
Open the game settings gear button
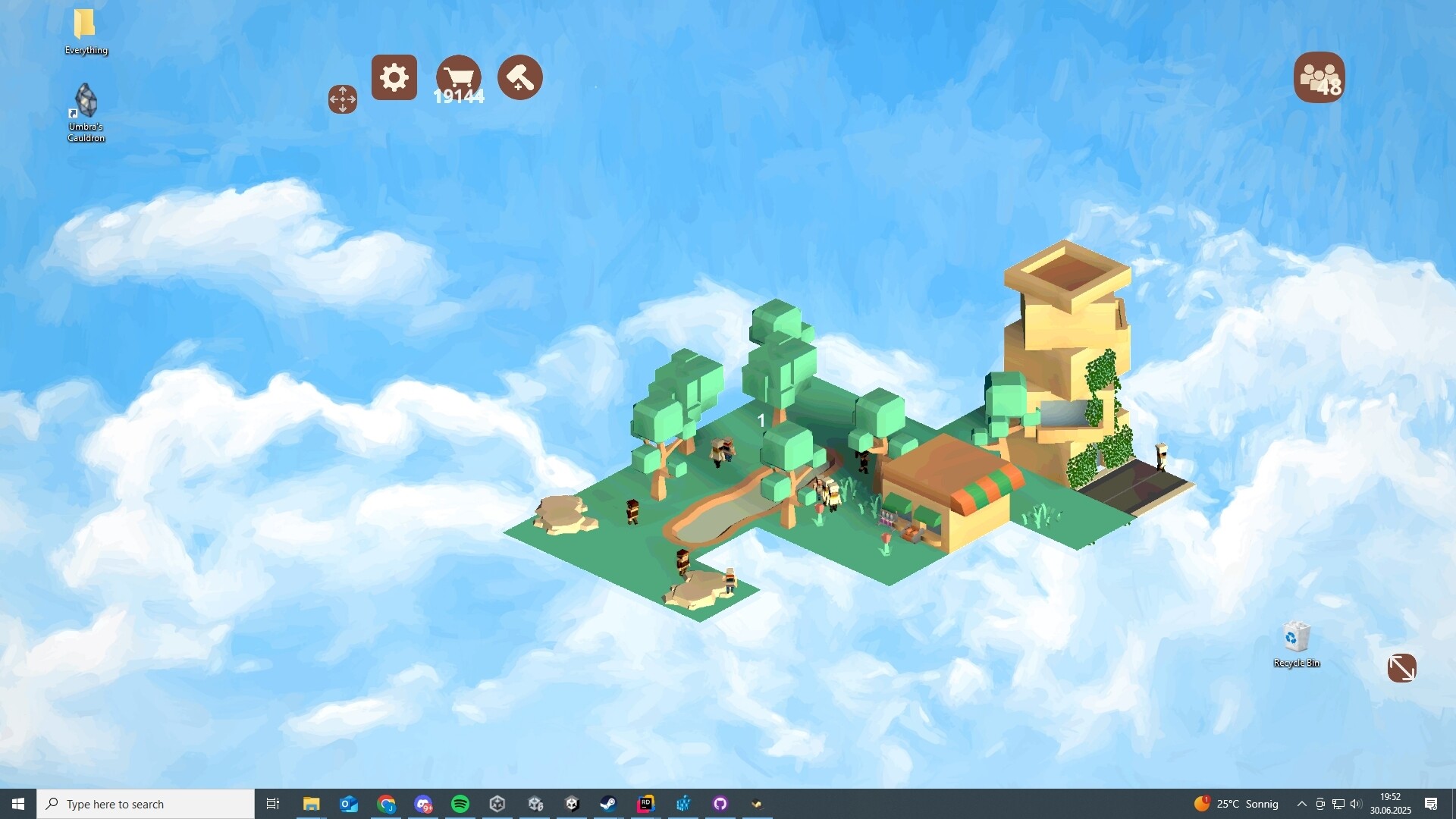[394, 77]
